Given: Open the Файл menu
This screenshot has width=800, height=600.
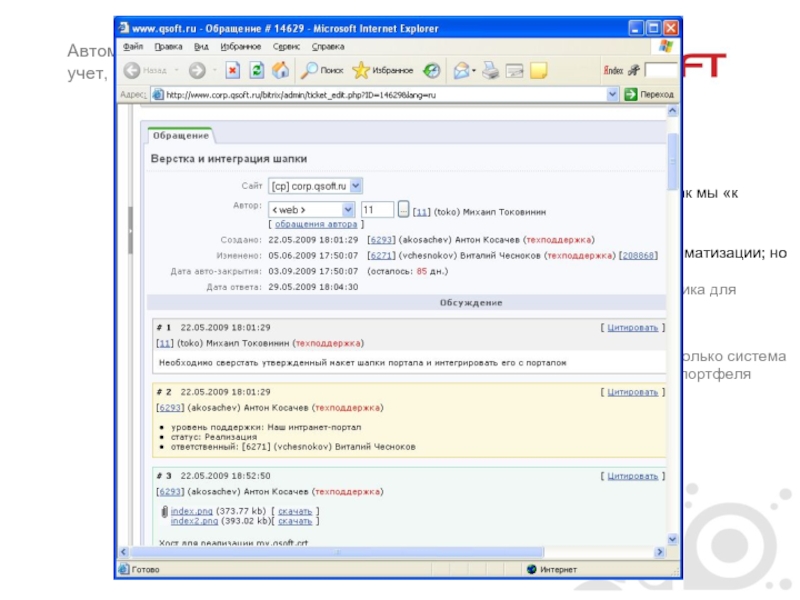Looking at the screenshot, I should pos(133,46).
